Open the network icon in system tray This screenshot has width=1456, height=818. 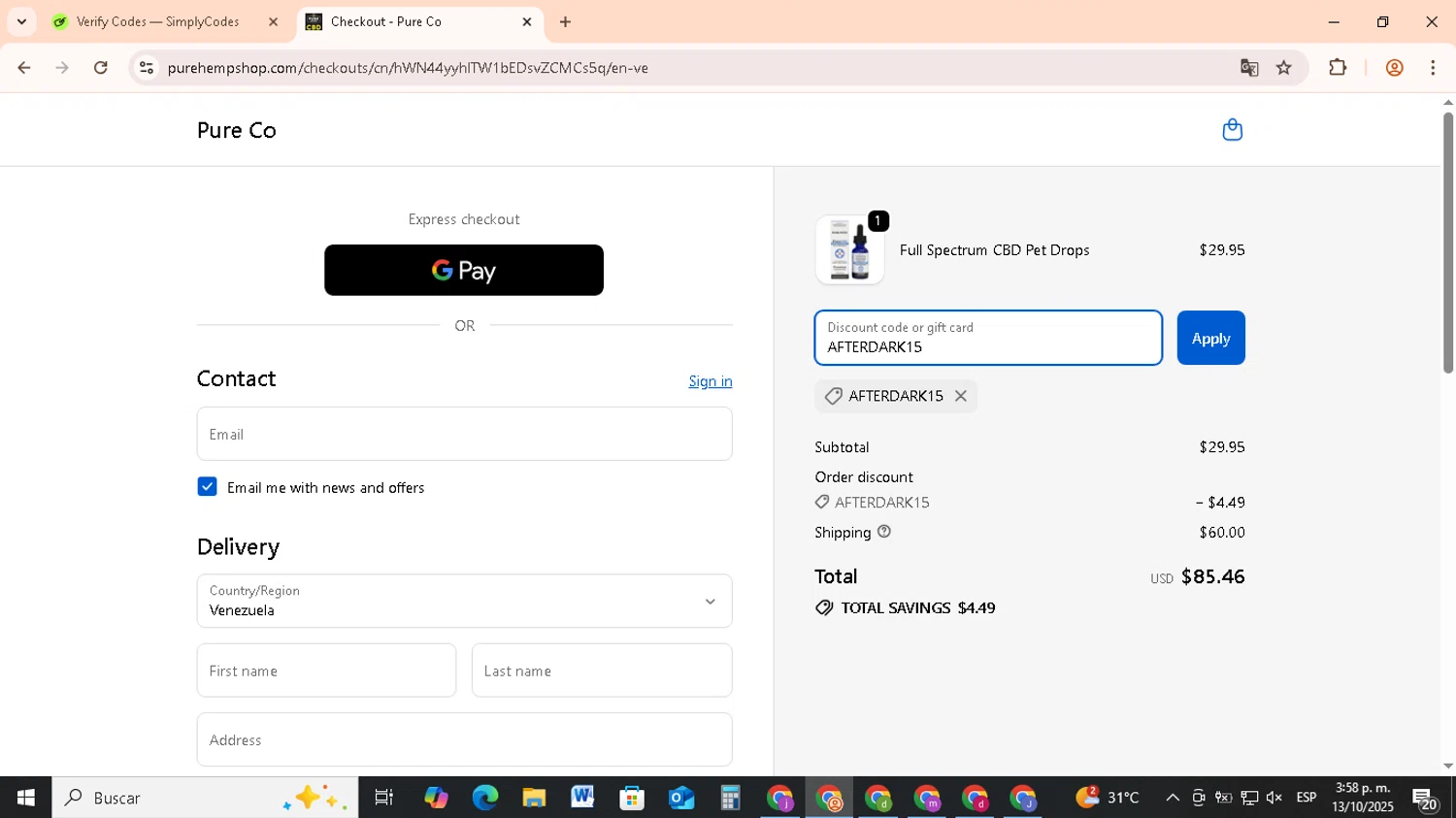click(1249, 798)
